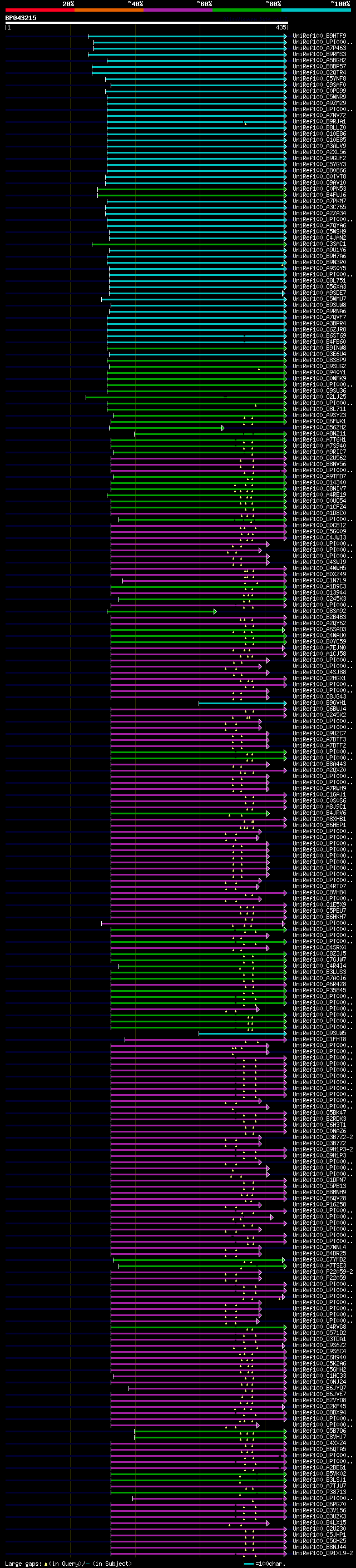Select the UniRef100_Q2HGX1 label
The height and width of the screenshot is (1568, 356).
[319, 679]
